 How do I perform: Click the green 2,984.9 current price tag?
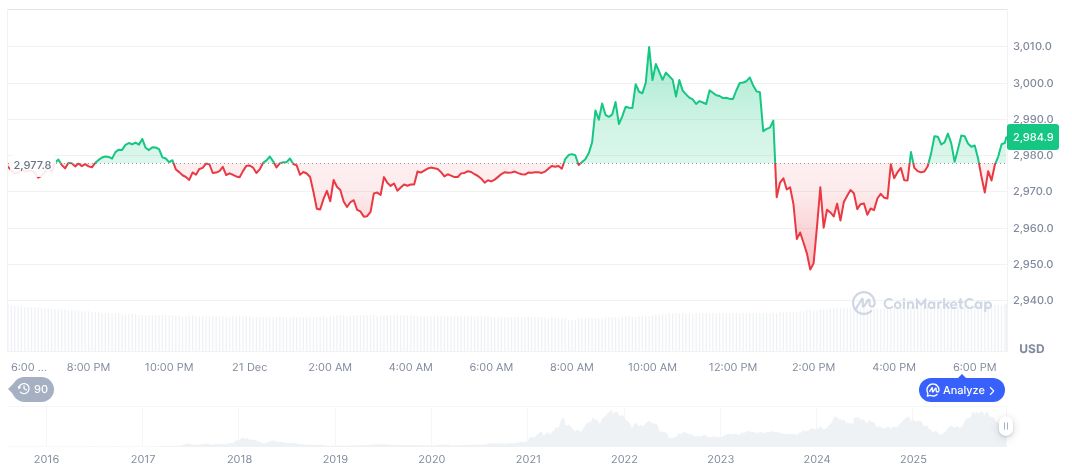pyautogui.click(x=1031, y=137)
